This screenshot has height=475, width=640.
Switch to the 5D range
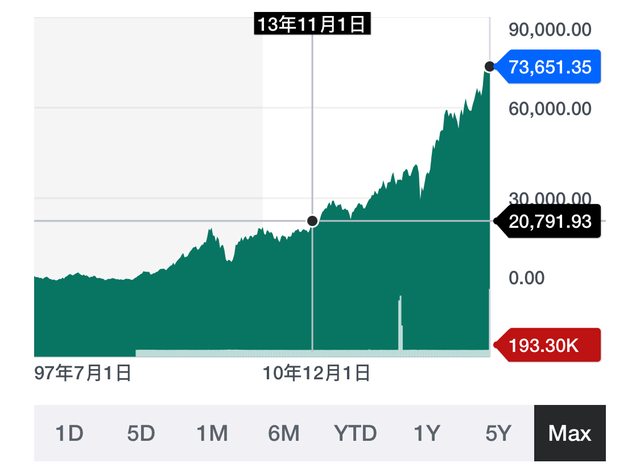[141, 433]
